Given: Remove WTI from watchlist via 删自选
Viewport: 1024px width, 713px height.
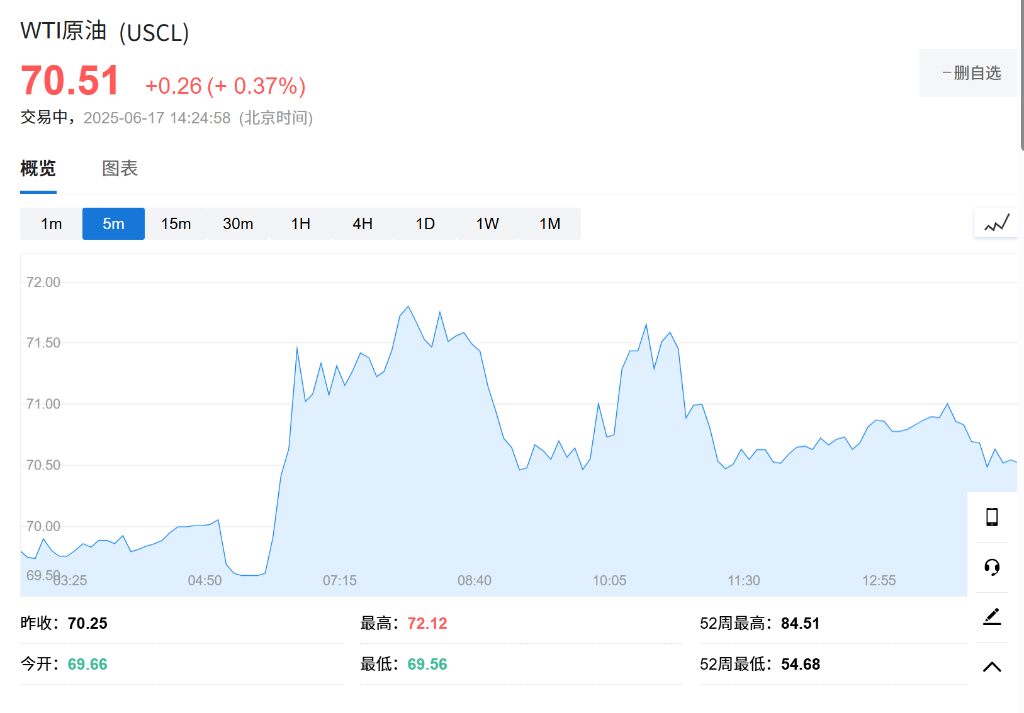Looking at the screenshot, I should [970, 73].
